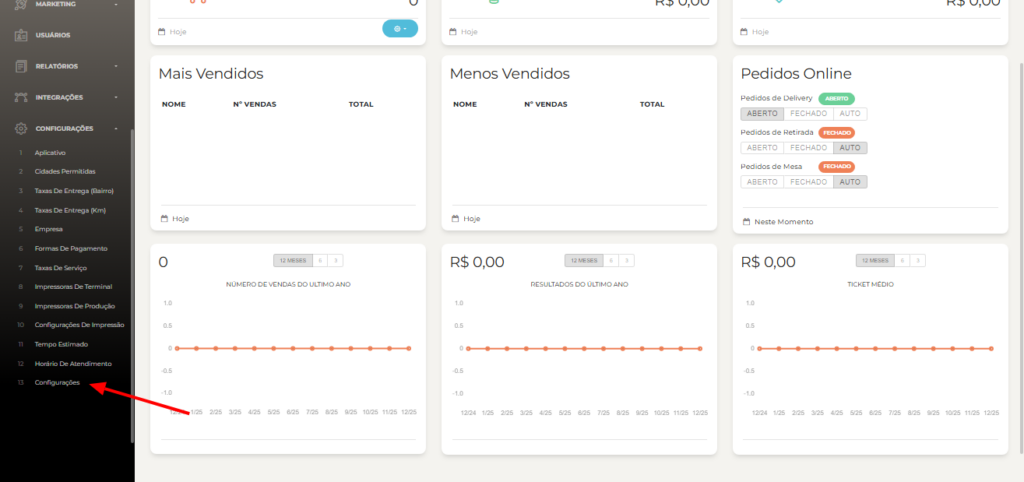The image size is (1024, 482).
Task: Open the Horário De Atendimento menu item
Action: (x=73, y=363)
